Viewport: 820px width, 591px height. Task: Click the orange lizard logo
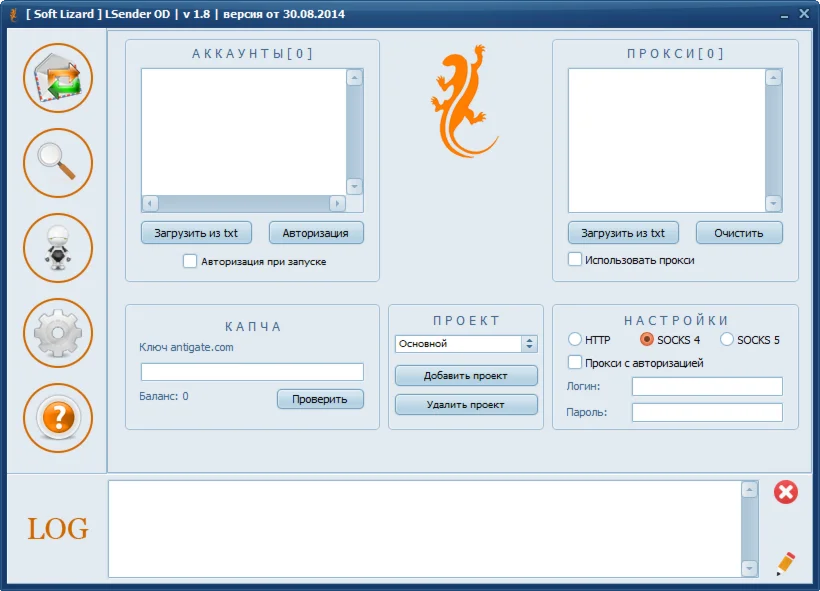[x=463, y=101]
